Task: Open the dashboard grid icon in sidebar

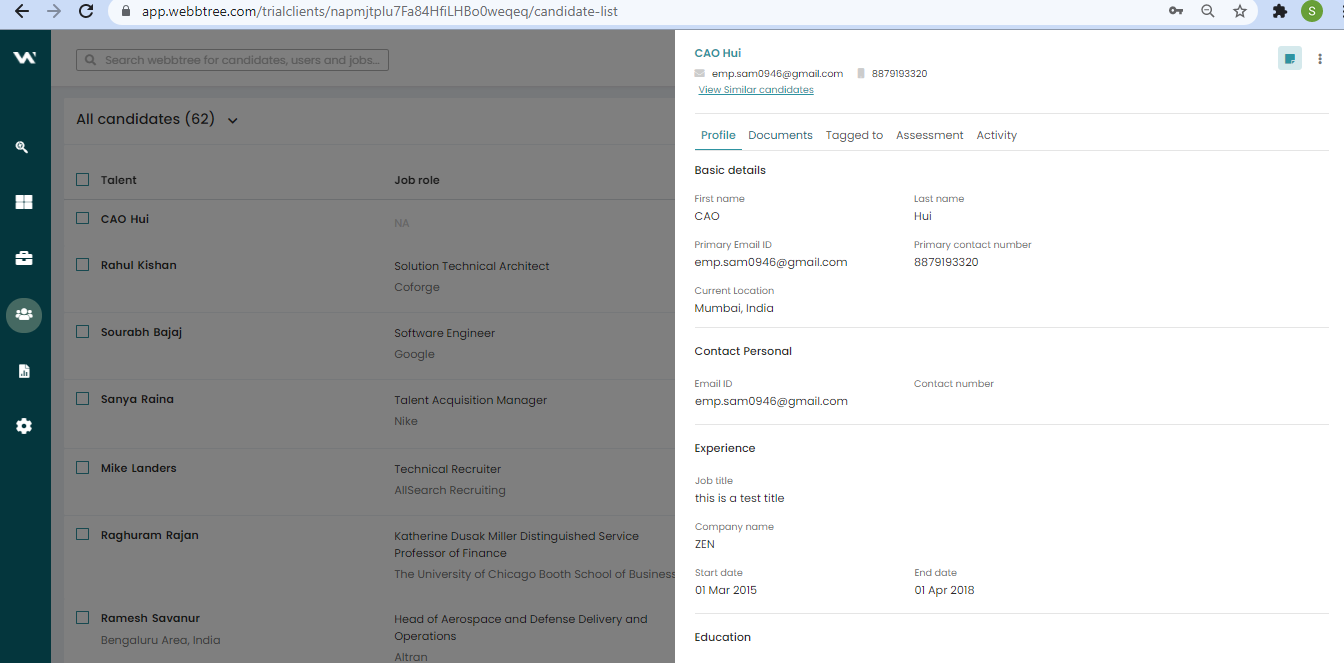Action: pos(24,202)
